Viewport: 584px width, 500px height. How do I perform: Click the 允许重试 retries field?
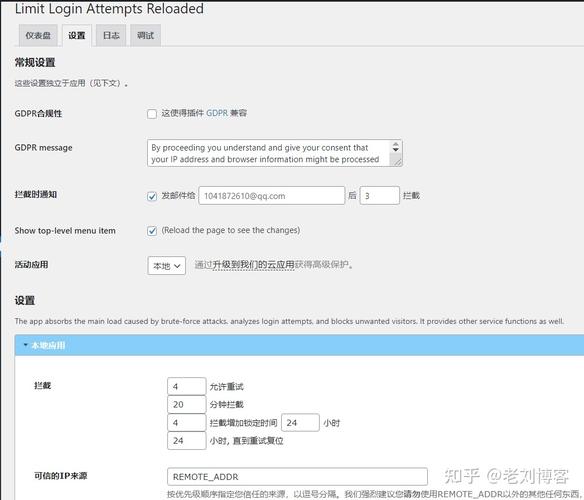point(187,386)
